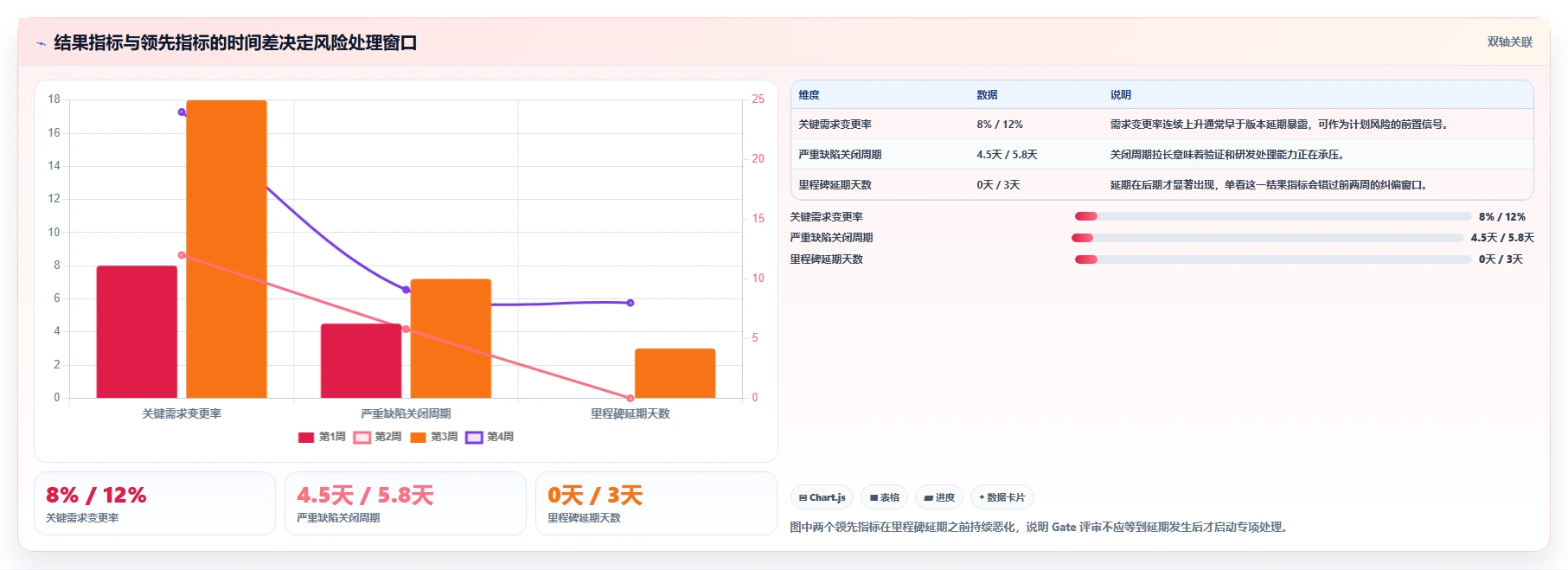The width and height of the screenshot is (1568, 570).
Task: Click the 说明 column header
Action: (1120, 95)
